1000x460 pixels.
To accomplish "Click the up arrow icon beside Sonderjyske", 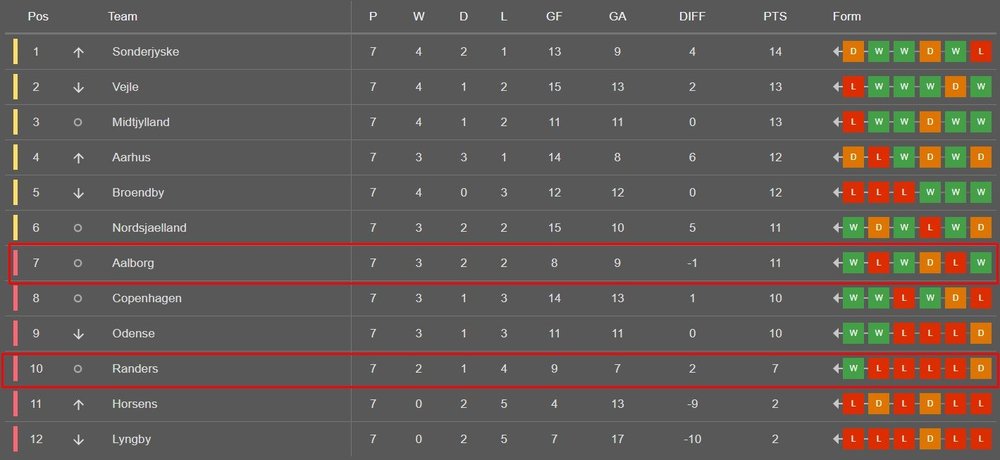I will 78,52.
